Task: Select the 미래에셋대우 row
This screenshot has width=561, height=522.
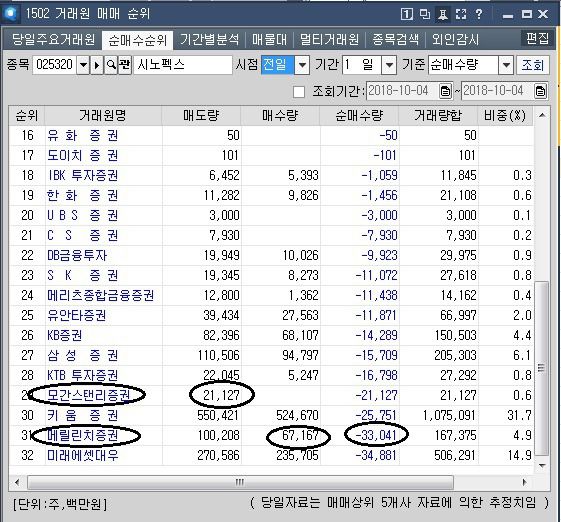Action: (x=271, y=456)
